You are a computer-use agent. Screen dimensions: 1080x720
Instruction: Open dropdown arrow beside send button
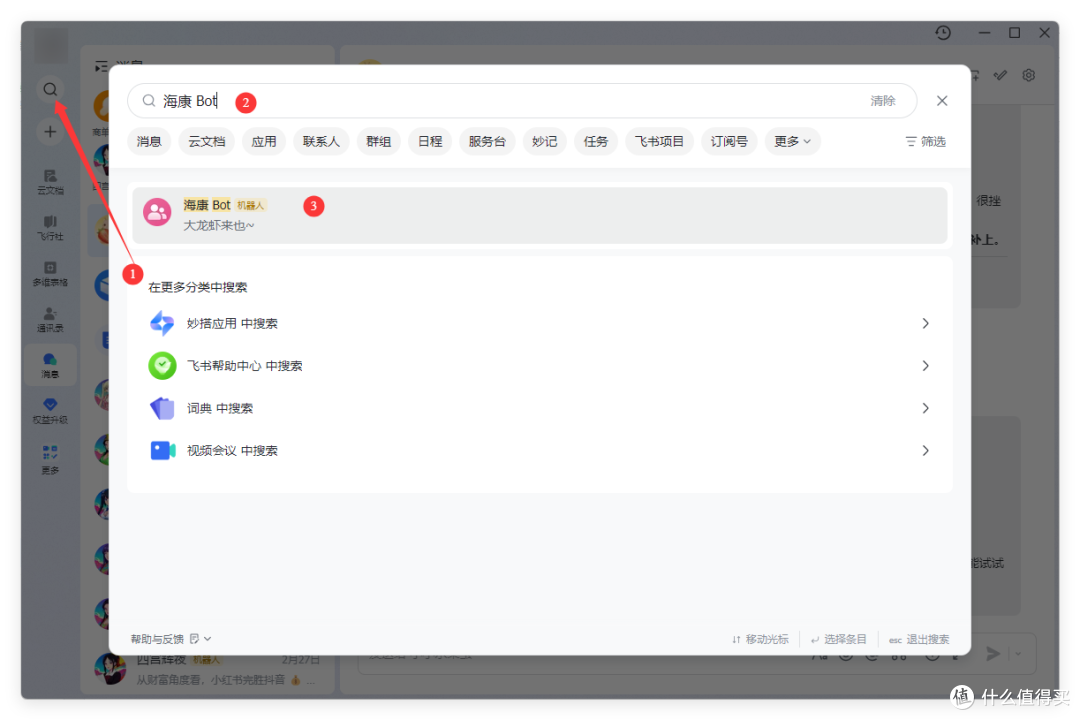tap(1018, 653)
